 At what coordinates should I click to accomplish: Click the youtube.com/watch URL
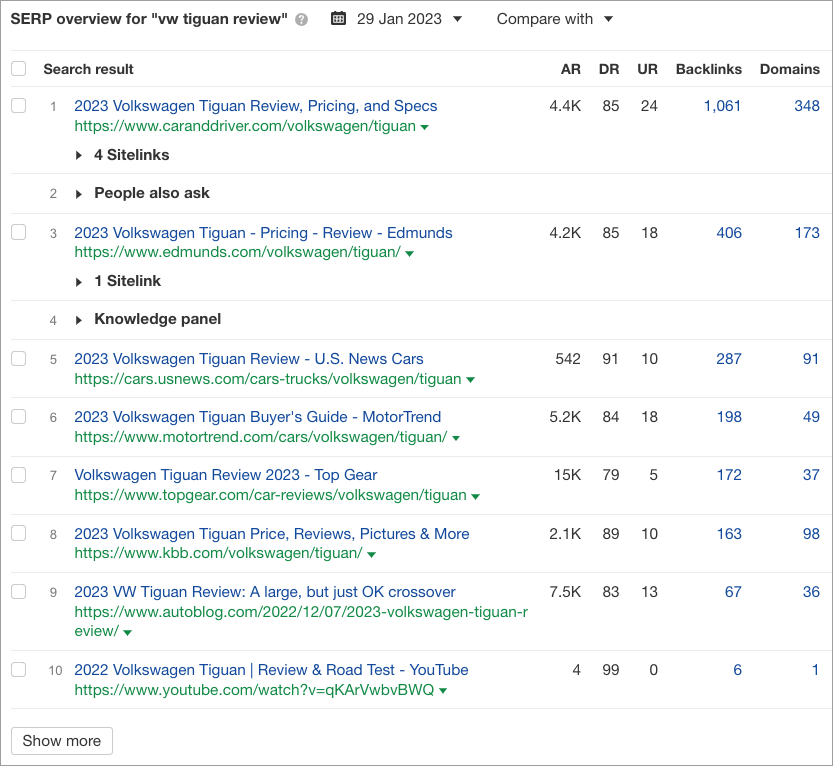point(254,690)
